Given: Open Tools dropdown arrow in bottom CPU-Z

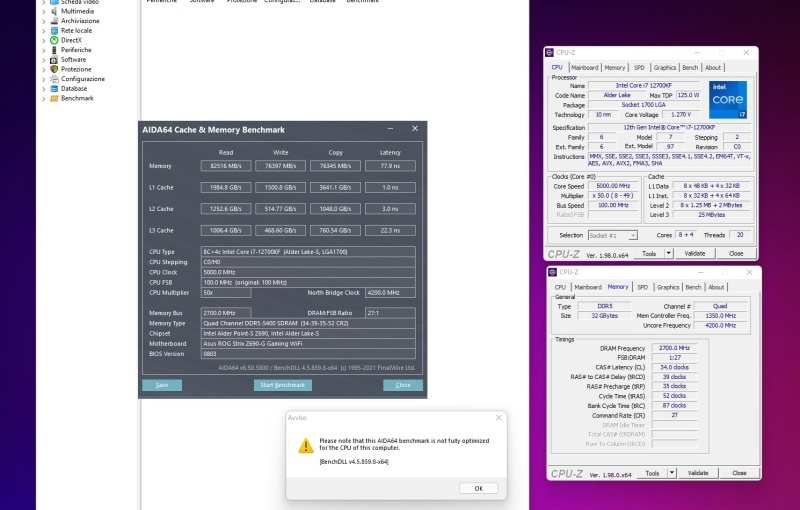Looking at the screenshot, I should click(x=672, y=473).
